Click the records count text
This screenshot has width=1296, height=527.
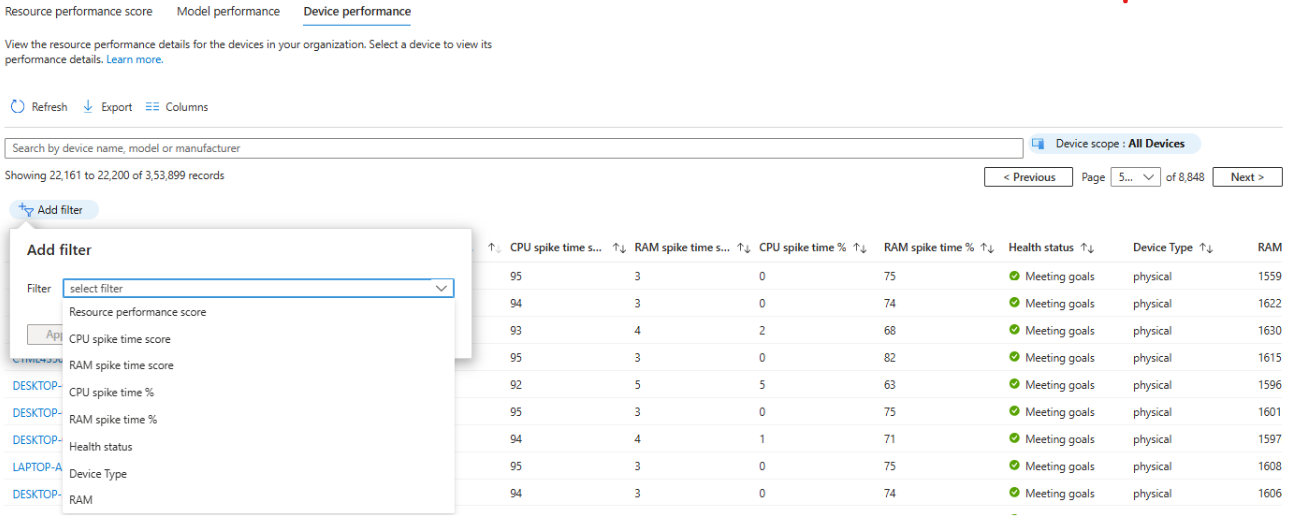pos(115,175)
